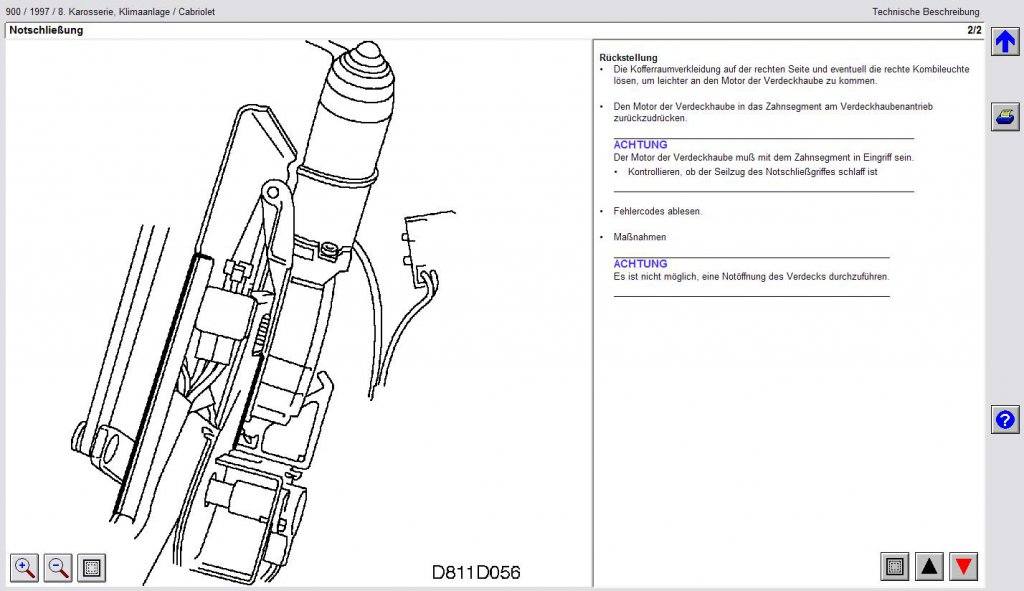Zoom out of the diagram with magnifier minus

click(58, 567)
